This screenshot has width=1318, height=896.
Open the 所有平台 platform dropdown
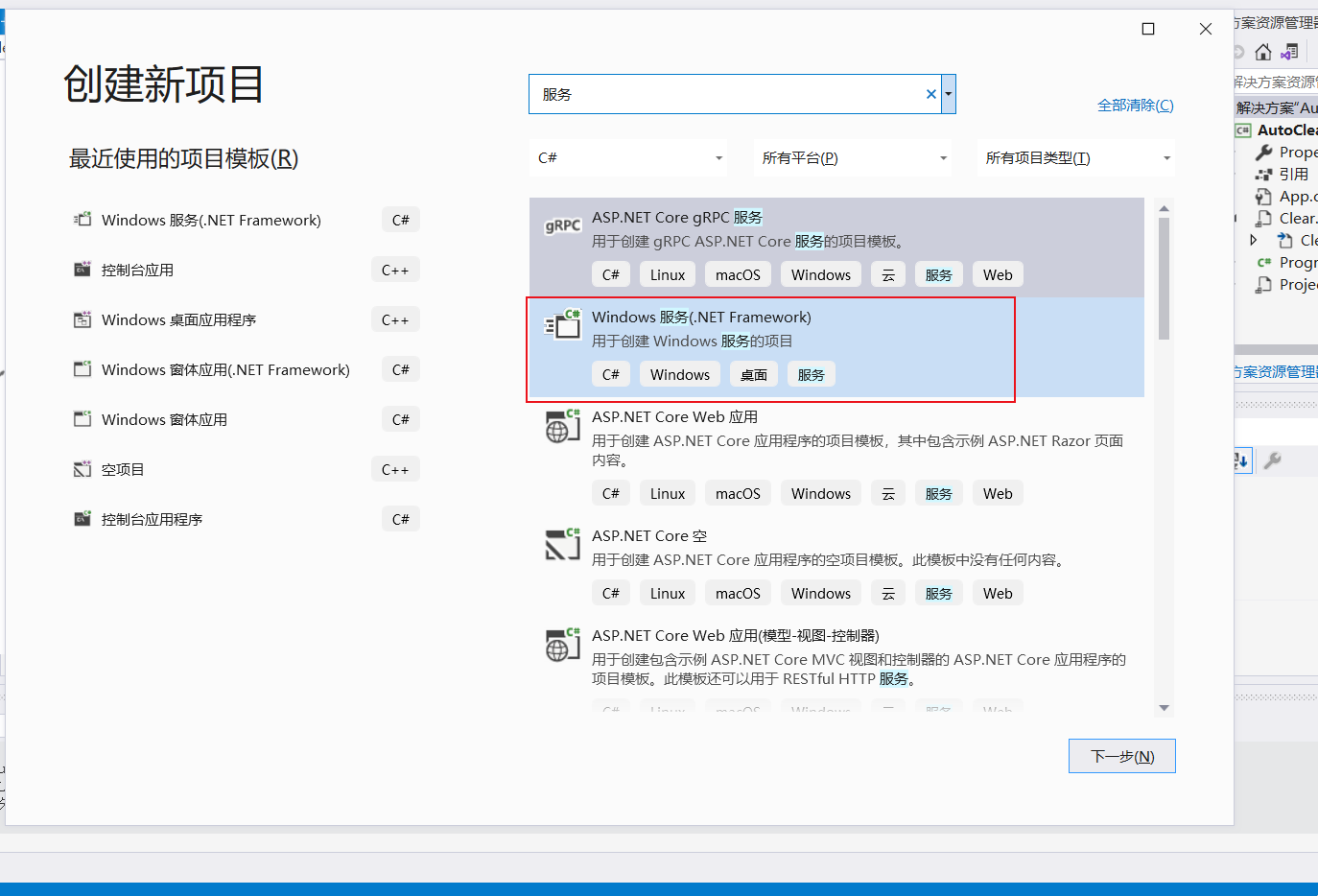(x=850, y=157)
